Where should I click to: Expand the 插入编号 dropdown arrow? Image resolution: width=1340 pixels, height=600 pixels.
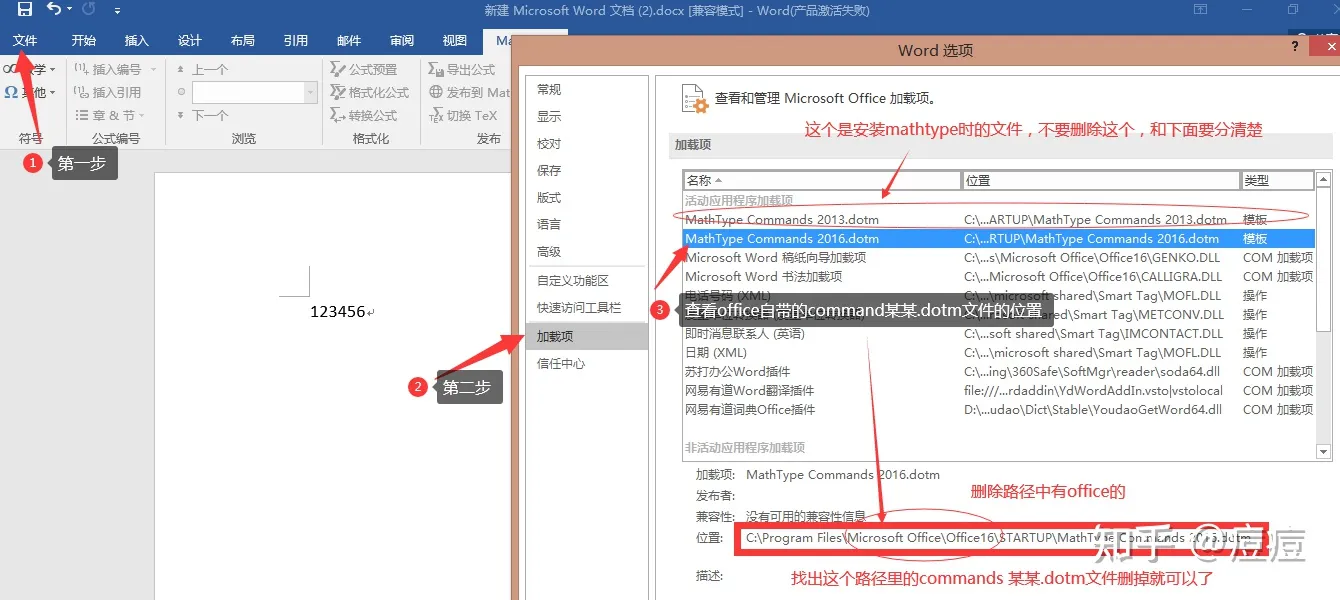click(x=153, y=69)
